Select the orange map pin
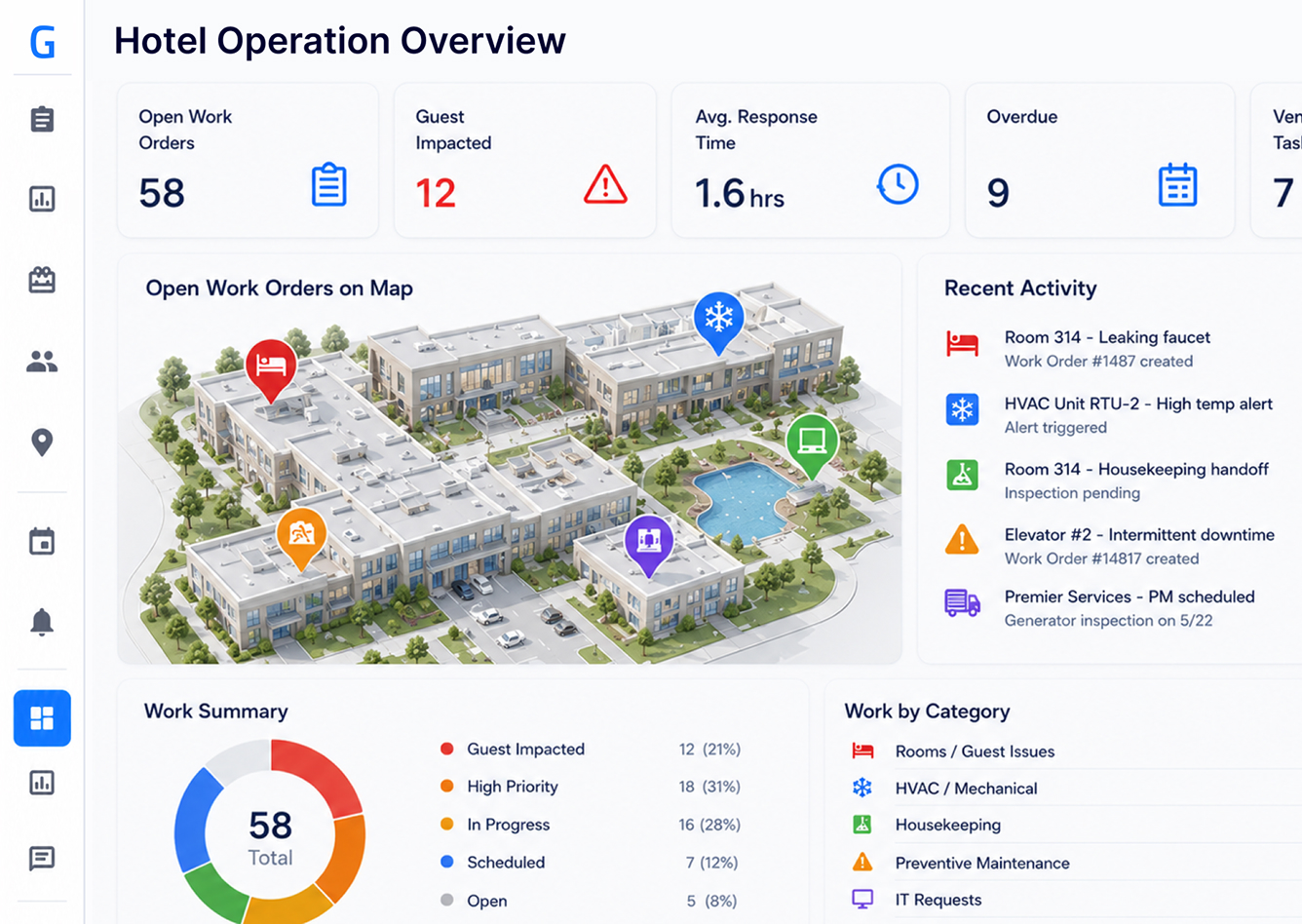 point(301,538)
